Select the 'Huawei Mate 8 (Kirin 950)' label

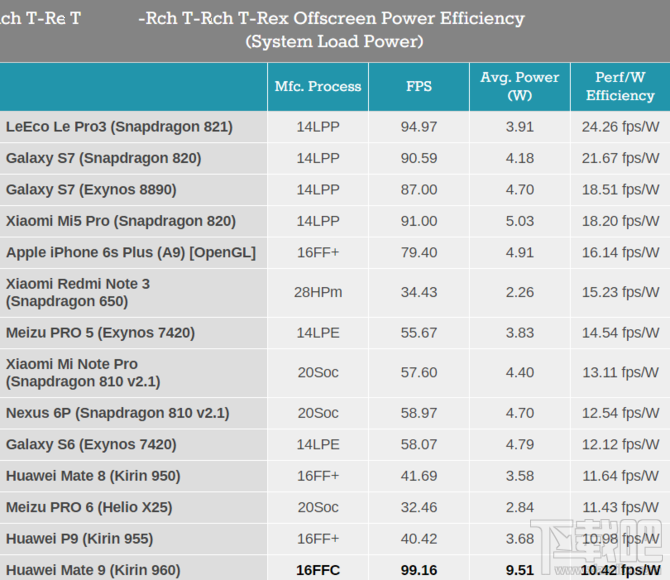click(x=93, y=476)
